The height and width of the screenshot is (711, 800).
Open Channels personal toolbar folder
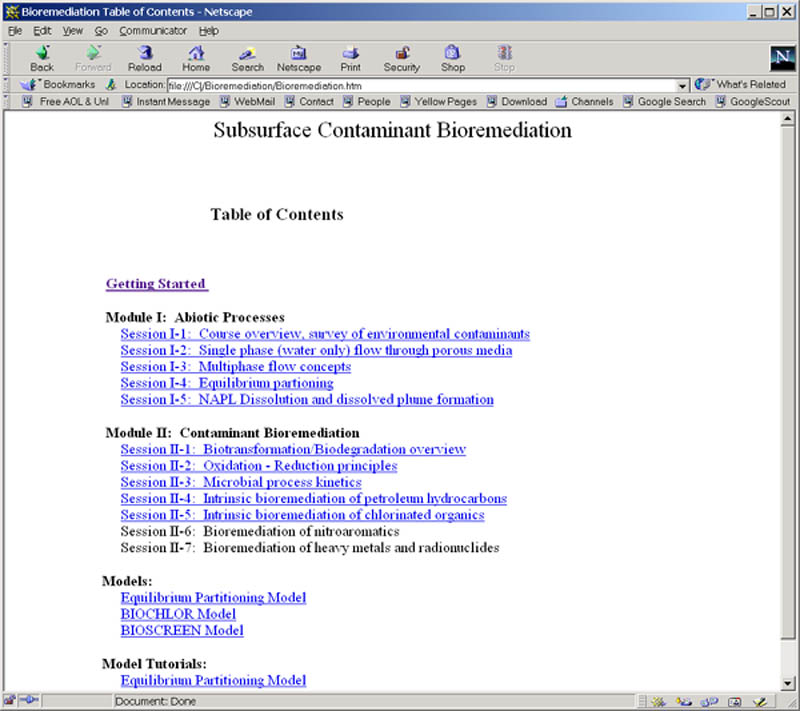click(x=585, y=101)
